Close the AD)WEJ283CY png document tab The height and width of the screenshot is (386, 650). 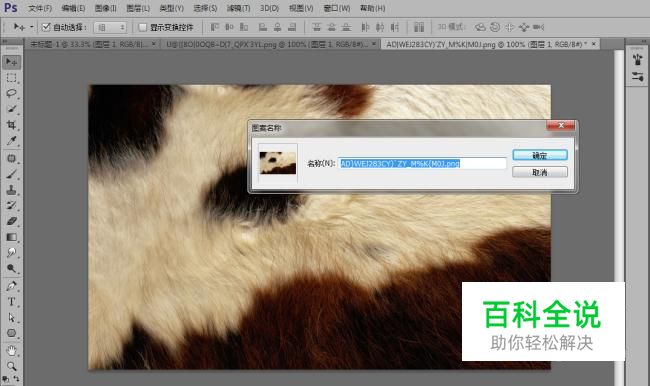click(x=594, y=44)
